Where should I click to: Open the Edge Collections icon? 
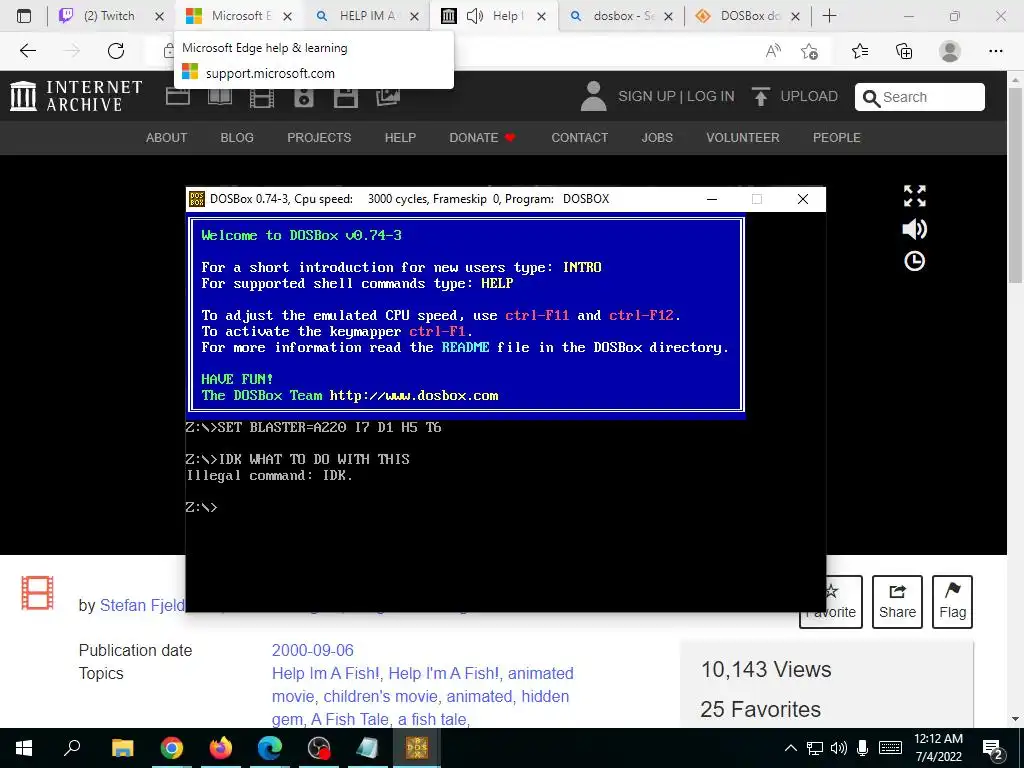point(904,51)
